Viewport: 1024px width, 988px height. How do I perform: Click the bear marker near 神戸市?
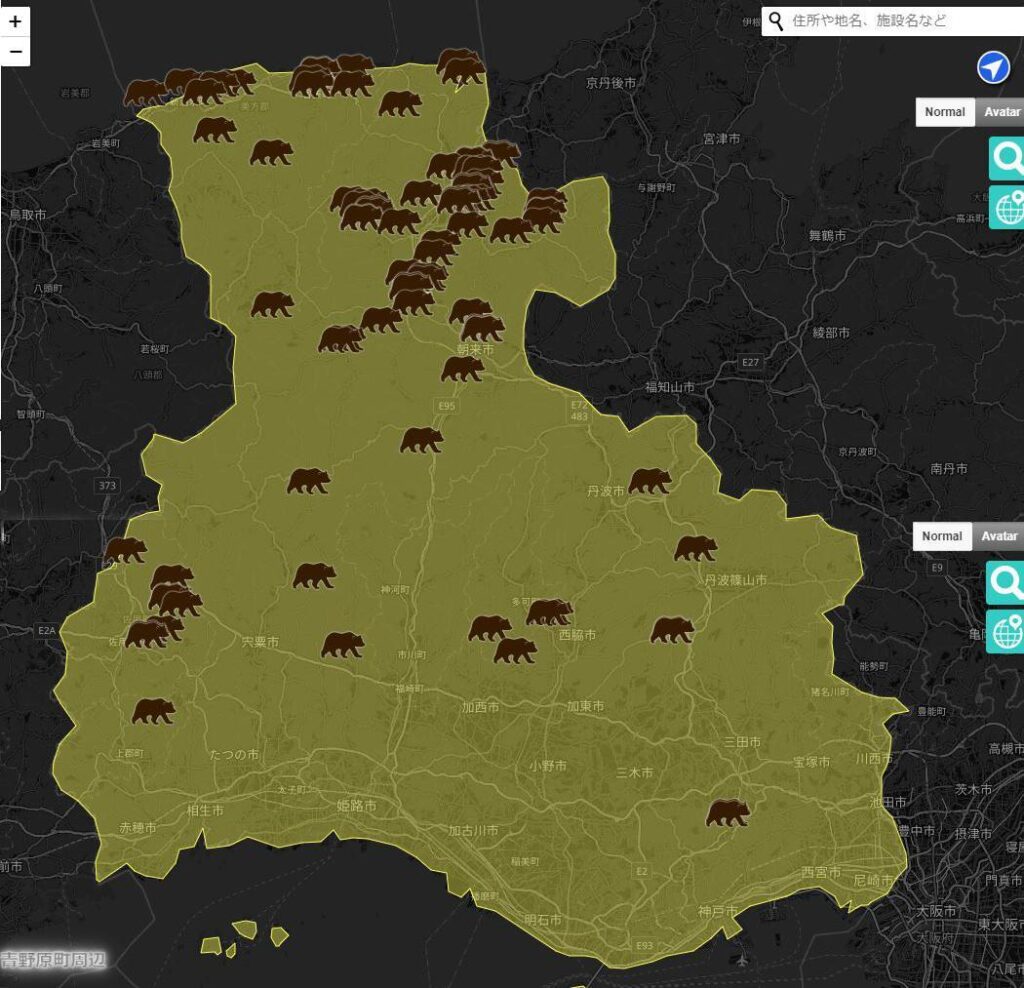[727, 813]
